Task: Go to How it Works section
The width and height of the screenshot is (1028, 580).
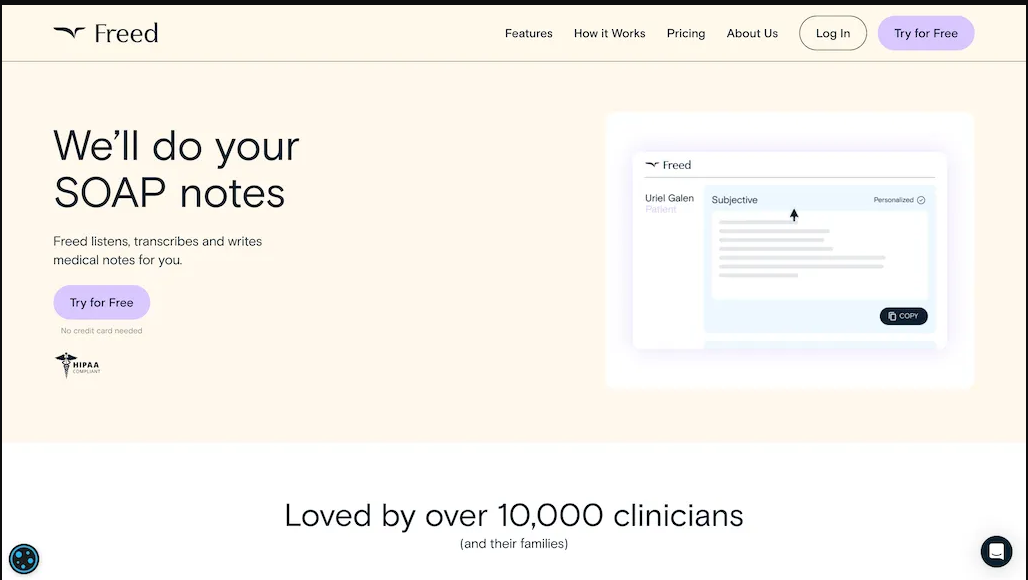Action: 609,33
